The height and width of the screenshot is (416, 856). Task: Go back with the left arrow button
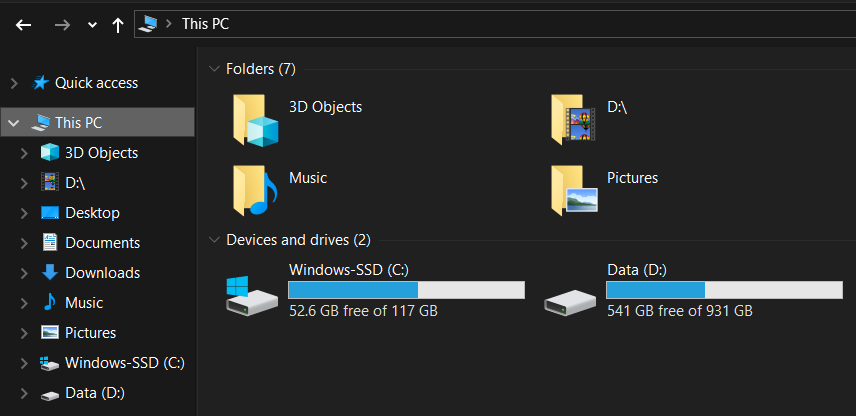(23, 25)
